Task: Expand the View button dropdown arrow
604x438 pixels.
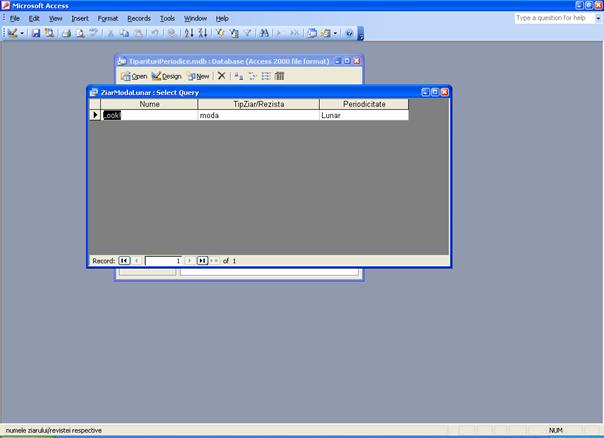Action: (22, 33)
